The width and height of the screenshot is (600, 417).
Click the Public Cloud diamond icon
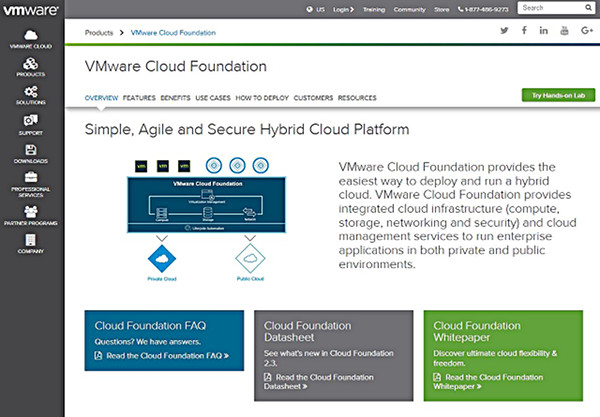(250, 259)
